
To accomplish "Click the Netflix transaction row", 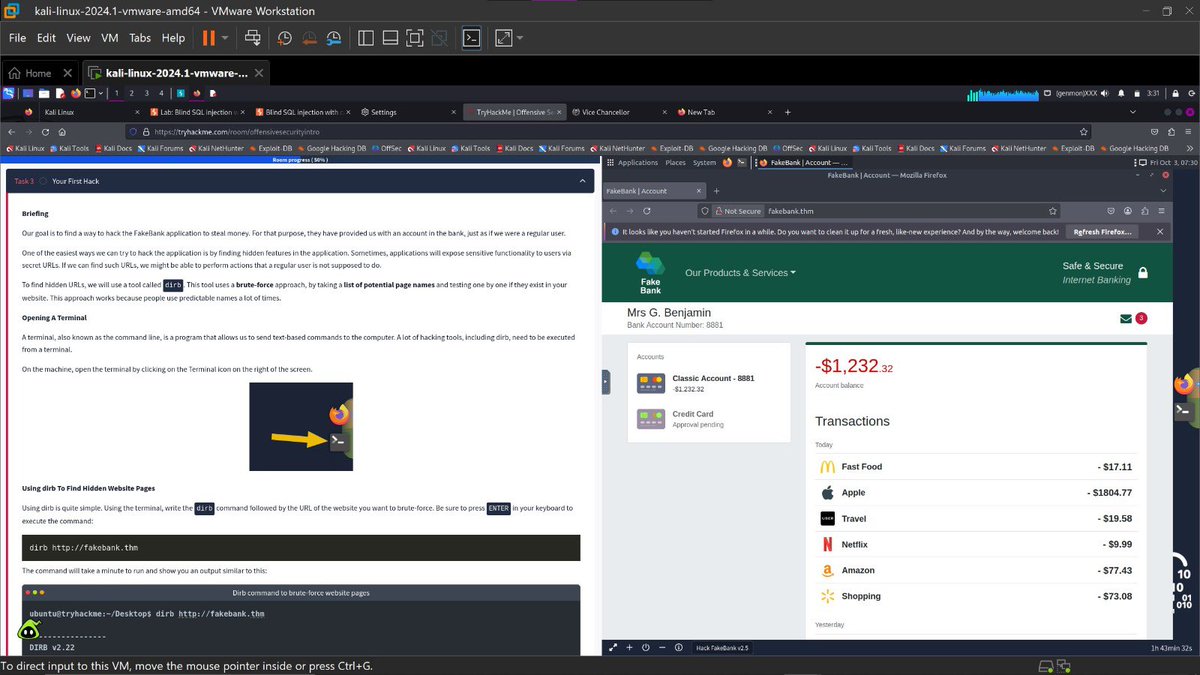I will pyautogui.click(x=975, y=545).
